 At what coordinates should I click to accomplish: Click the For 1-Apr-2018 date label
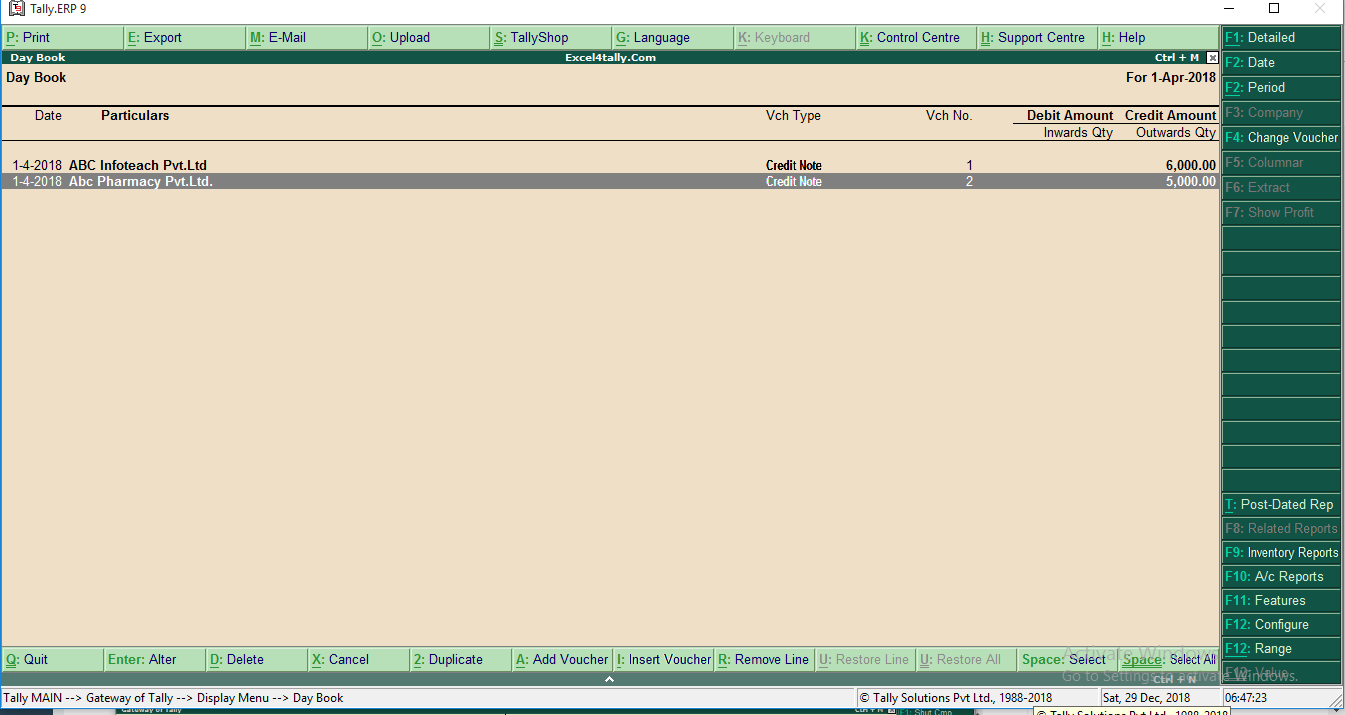point(1171,78)
